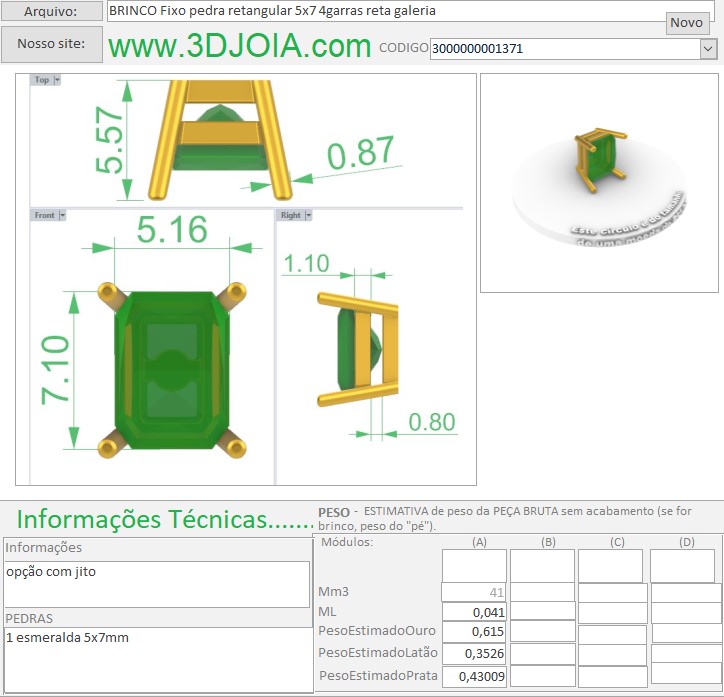Click the 3D earring preview thumbnail
724x697 pixels.
598,183
